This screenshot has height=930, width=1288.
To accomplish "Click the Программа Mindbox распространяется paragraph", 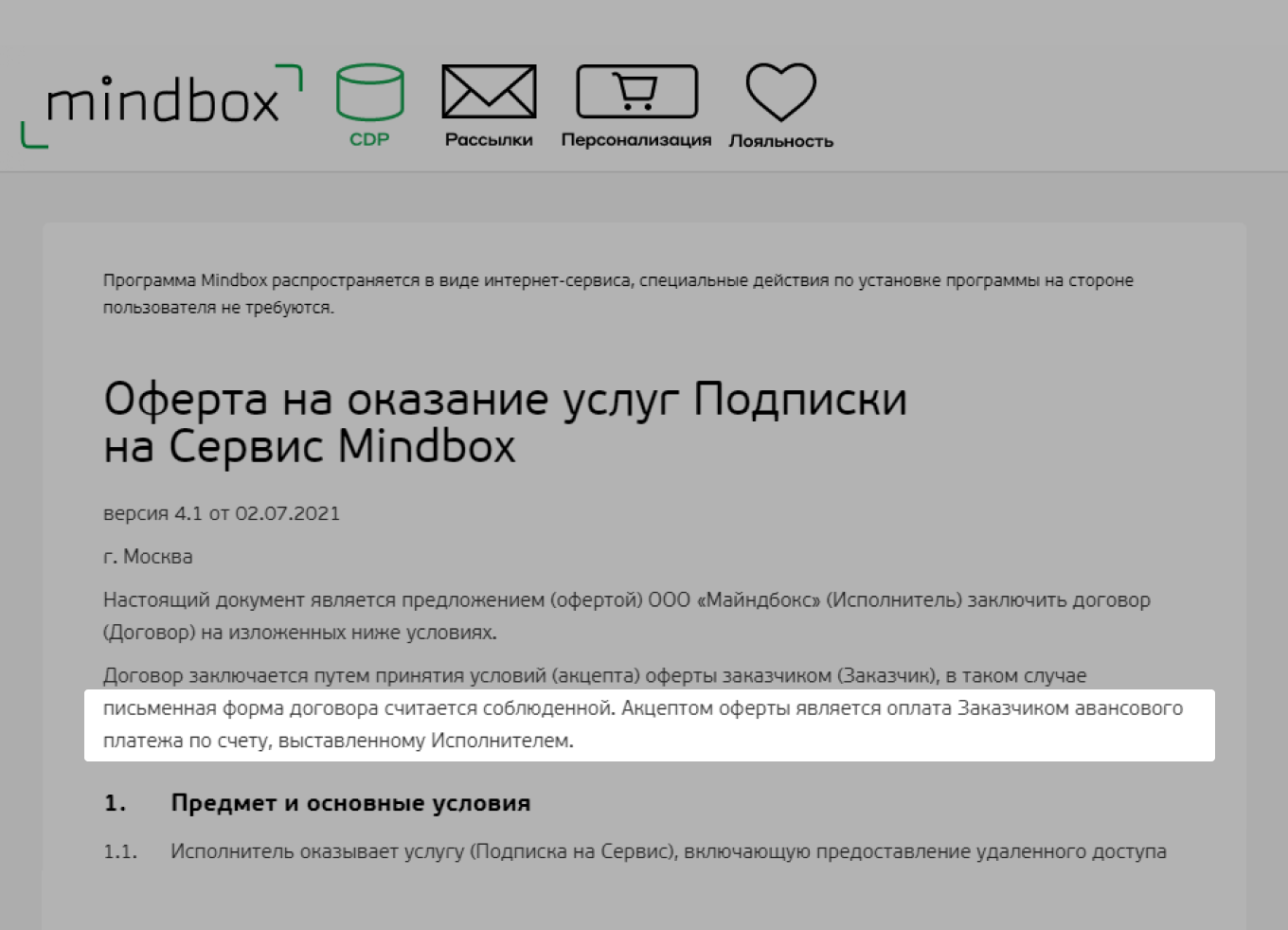I will 617,294.
